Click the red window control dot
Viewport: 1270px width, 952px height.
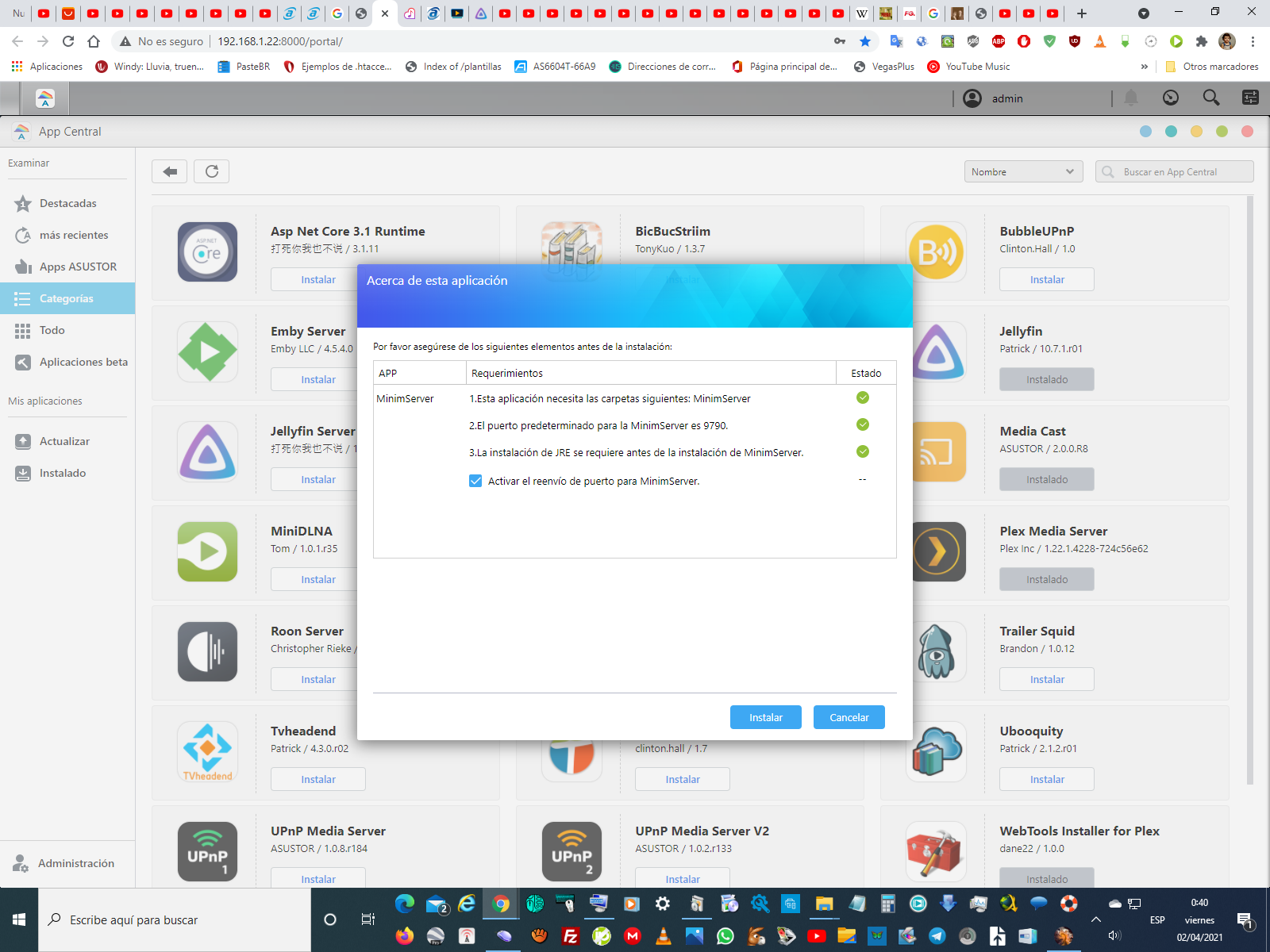pyautogui.click(x=1247, y=132)
